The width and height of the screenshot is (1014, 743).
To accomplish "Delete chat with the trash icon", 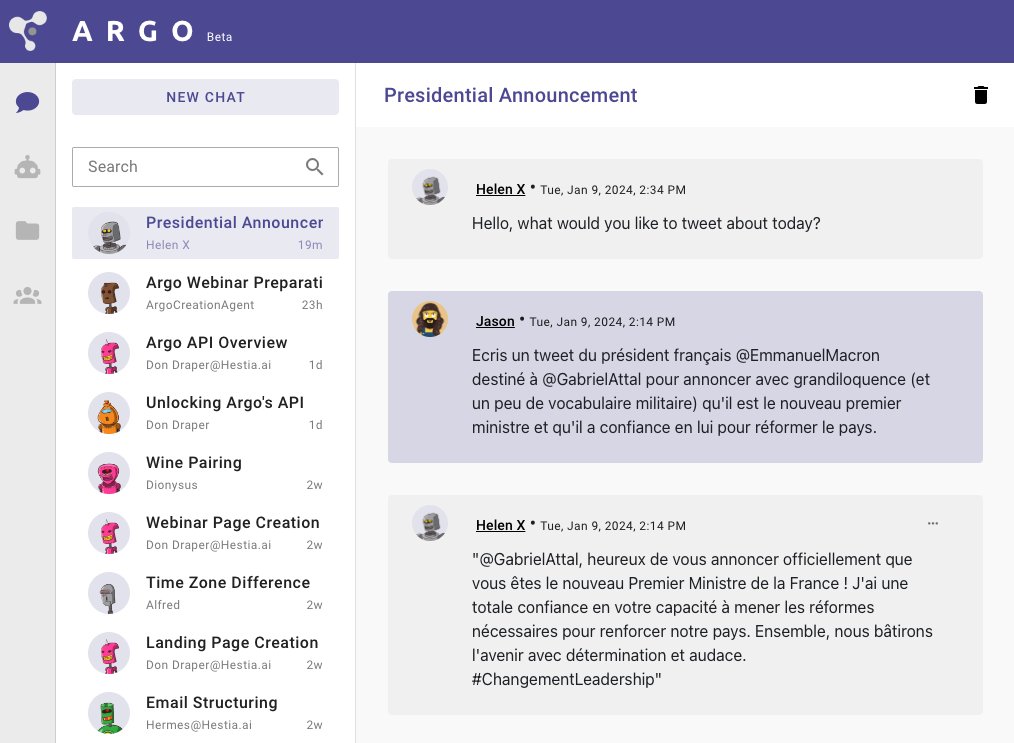I will click(980, 95).
